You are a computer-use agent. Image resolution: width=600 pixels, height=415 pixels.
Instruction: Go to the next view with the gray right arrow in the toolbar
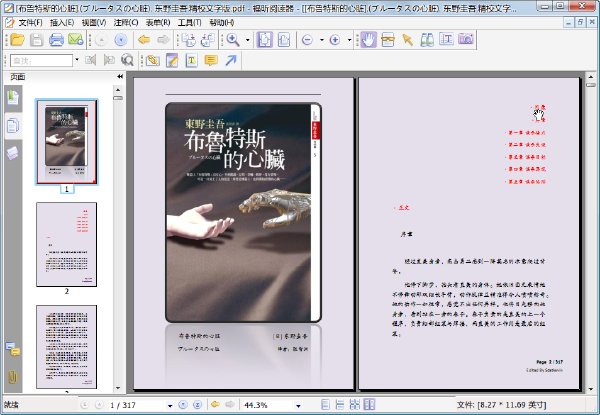163,40
